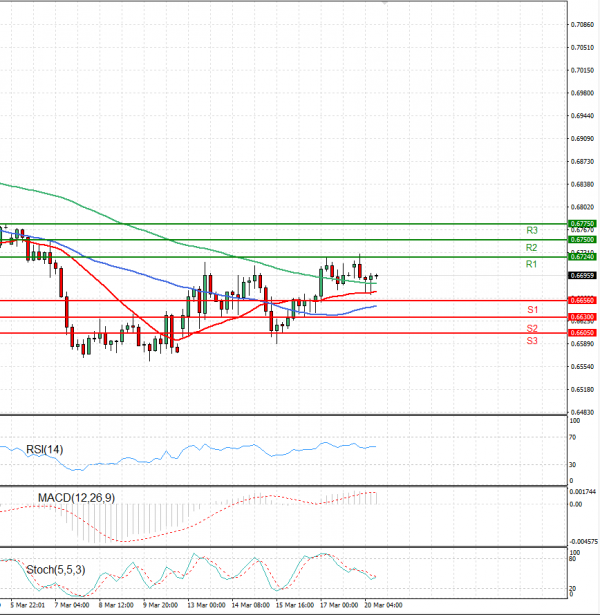
Task: Select the MACD(12,26,9) indicator label
Action: (x=76, y=498)
